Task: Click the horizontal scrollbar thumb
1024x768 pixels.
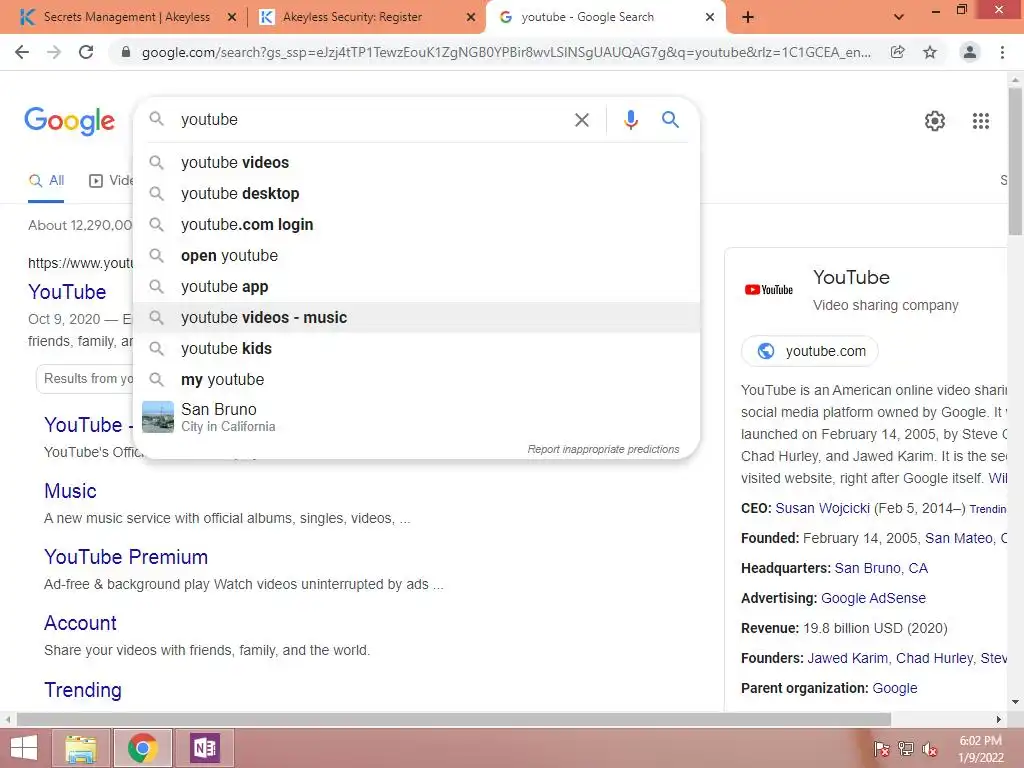Action: [x=454, y=719]
